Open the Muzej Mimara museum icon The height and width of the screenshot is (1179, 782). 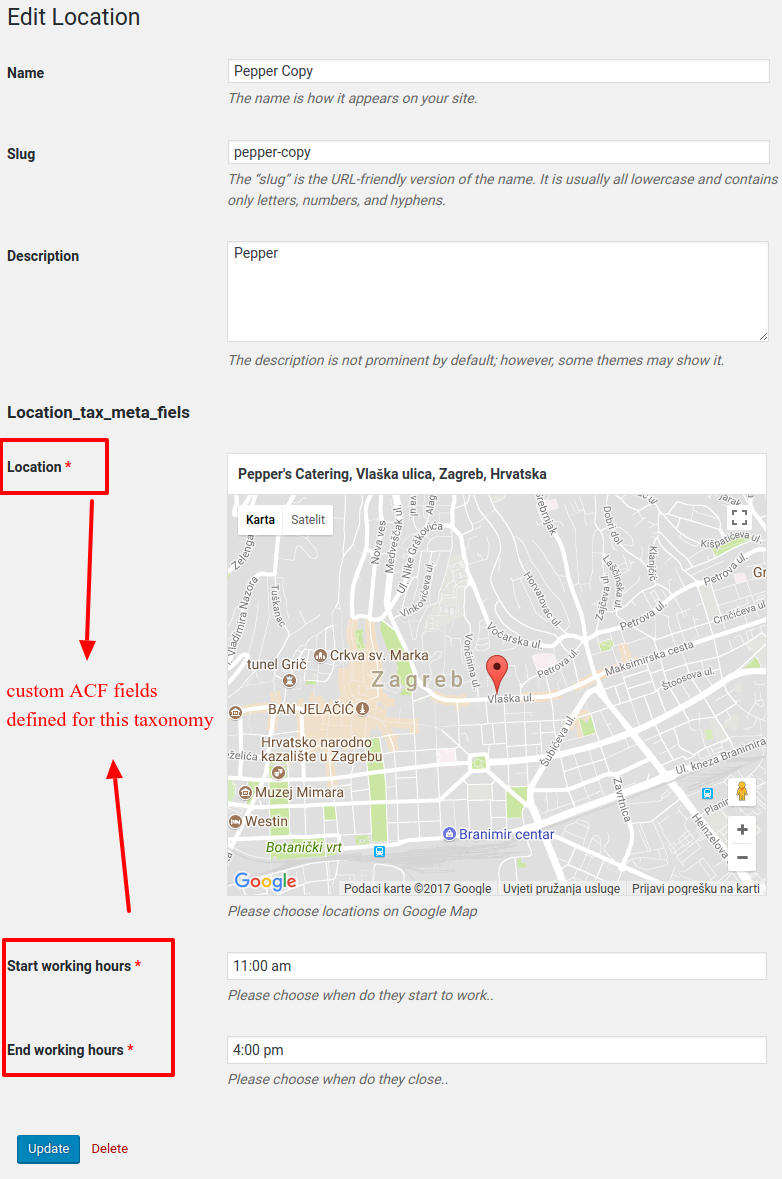click(245, 793)
